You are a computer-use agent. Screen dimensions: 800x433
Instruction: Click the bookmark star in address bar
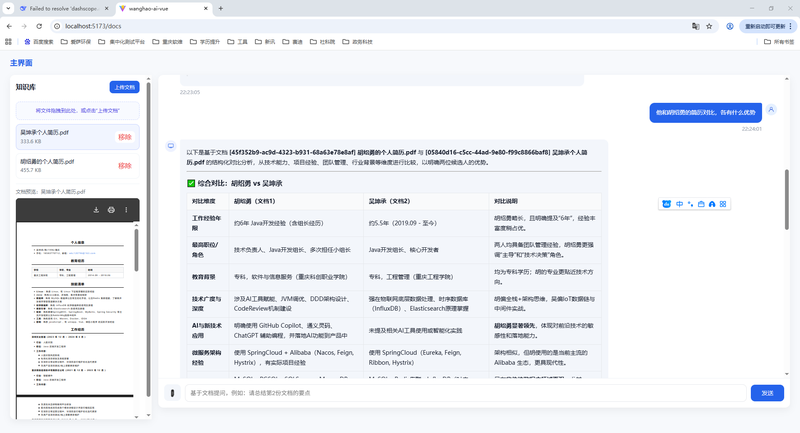click(x=709, y=26)
